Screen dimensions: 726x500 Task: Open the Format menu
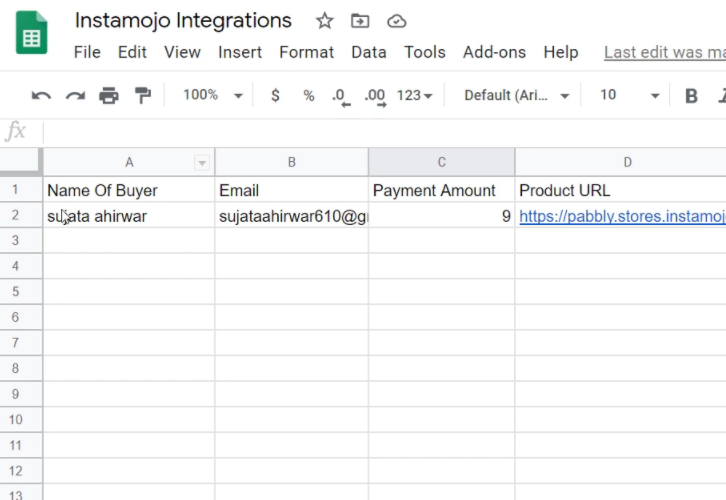coord(307,52)
